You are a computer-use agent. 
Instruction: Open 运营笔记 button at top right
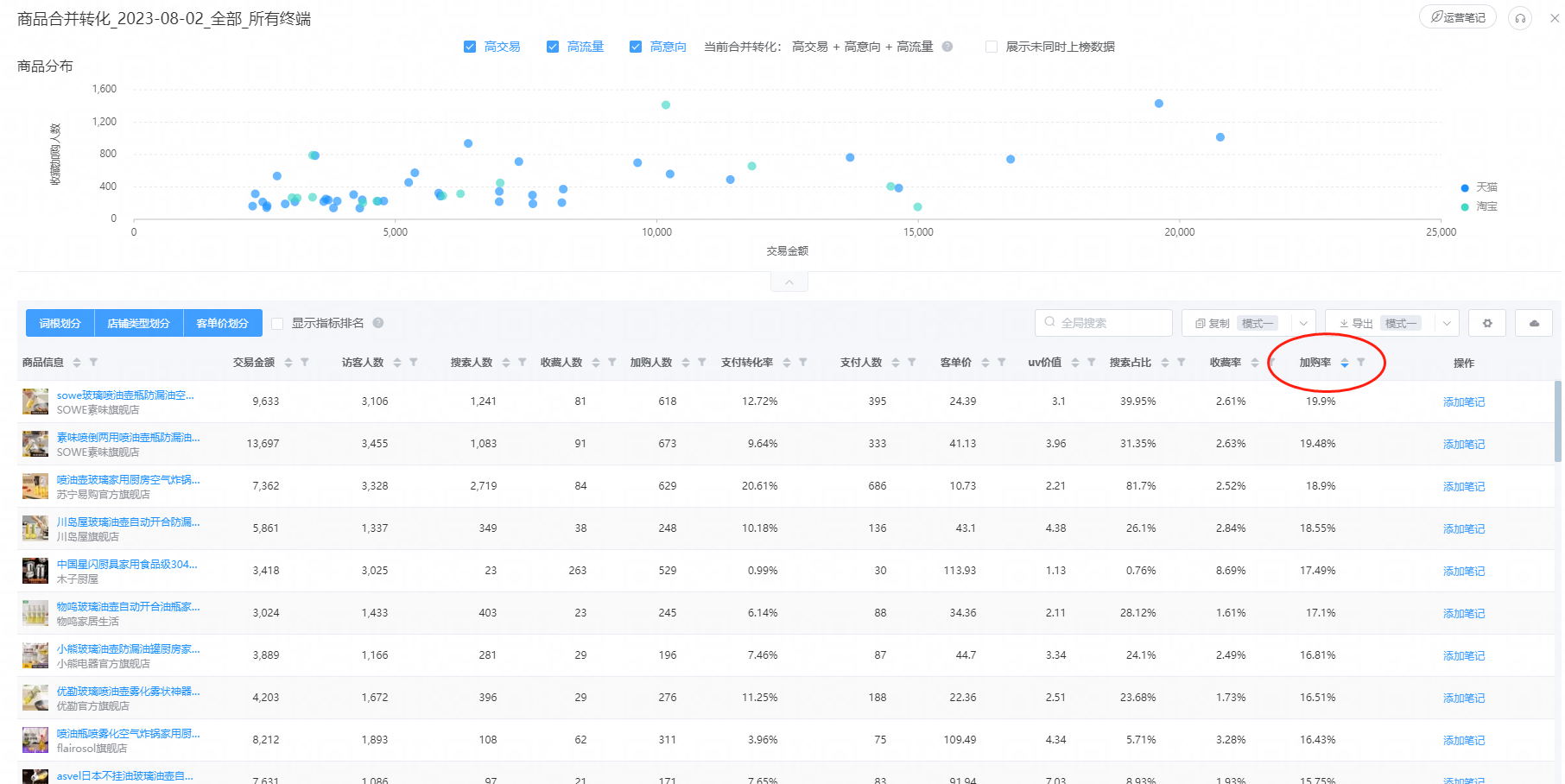tap(1458, 17)
